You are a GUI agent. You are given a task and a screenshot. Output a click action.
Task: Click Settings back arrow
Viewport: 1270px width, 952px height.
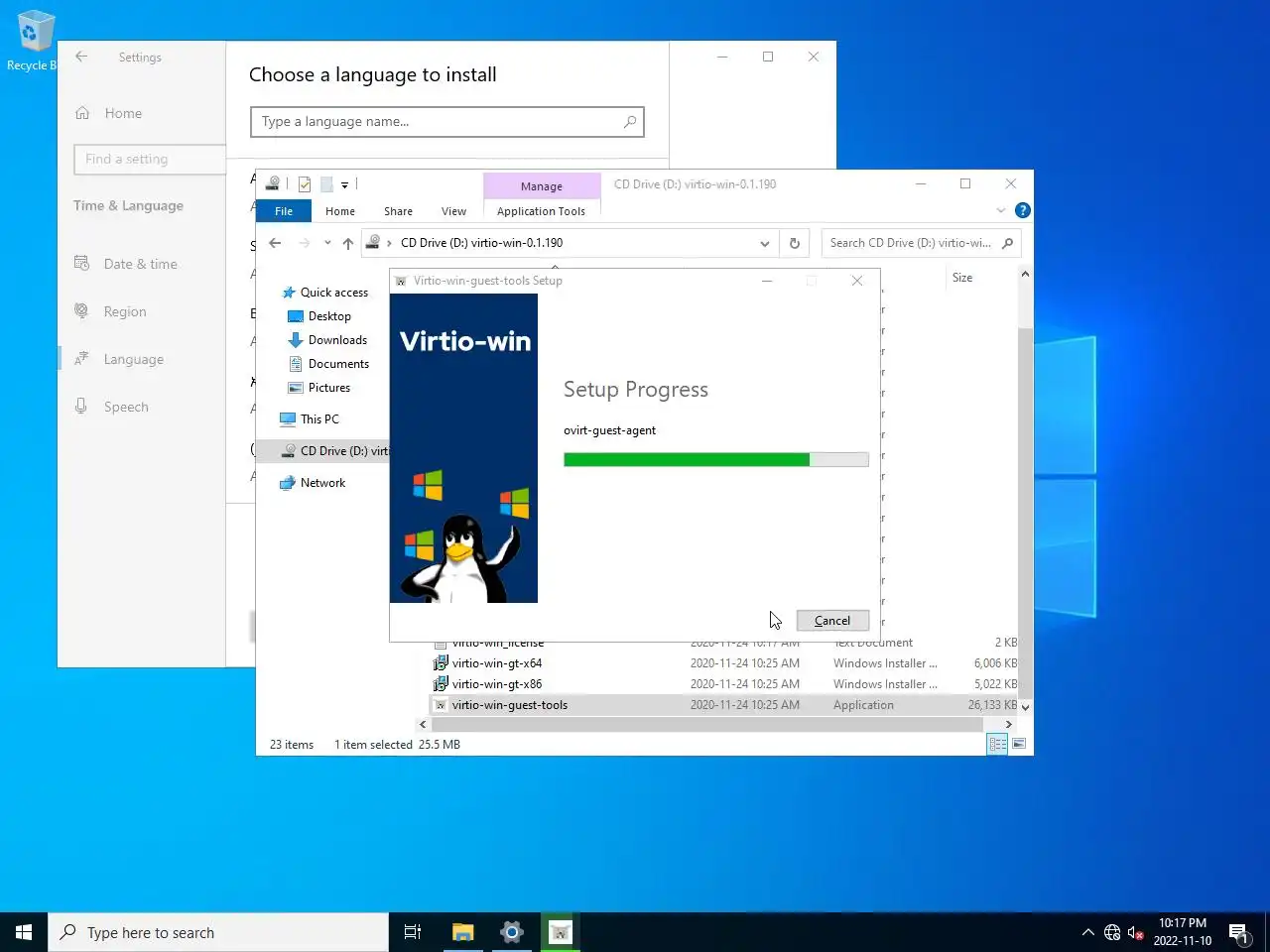click(x=81, y=57)
